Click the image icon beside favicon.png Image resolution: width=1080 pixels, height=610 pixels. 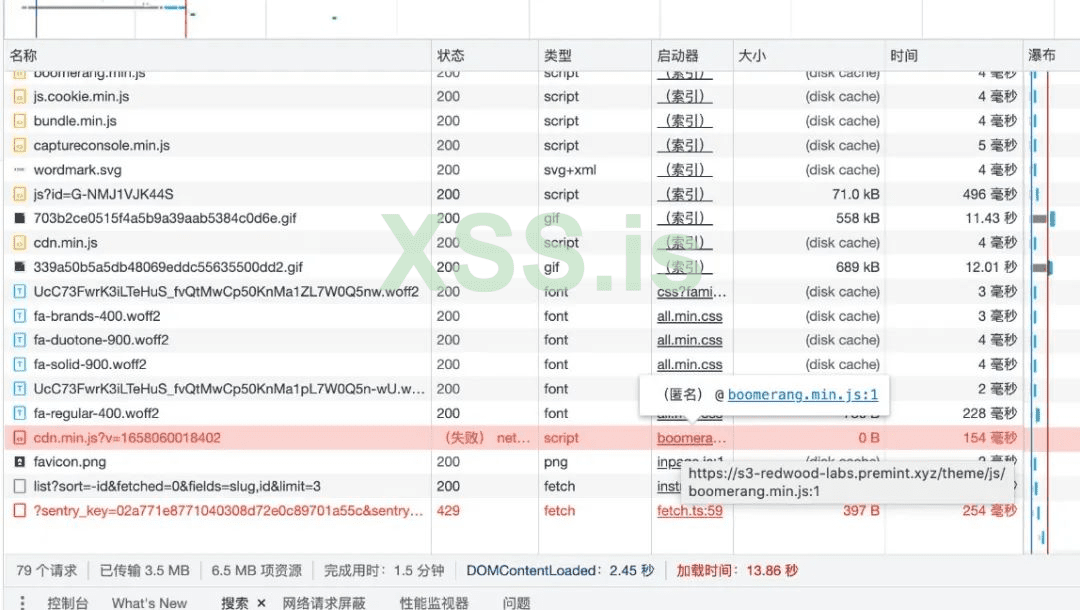click(x=19, y=462)
